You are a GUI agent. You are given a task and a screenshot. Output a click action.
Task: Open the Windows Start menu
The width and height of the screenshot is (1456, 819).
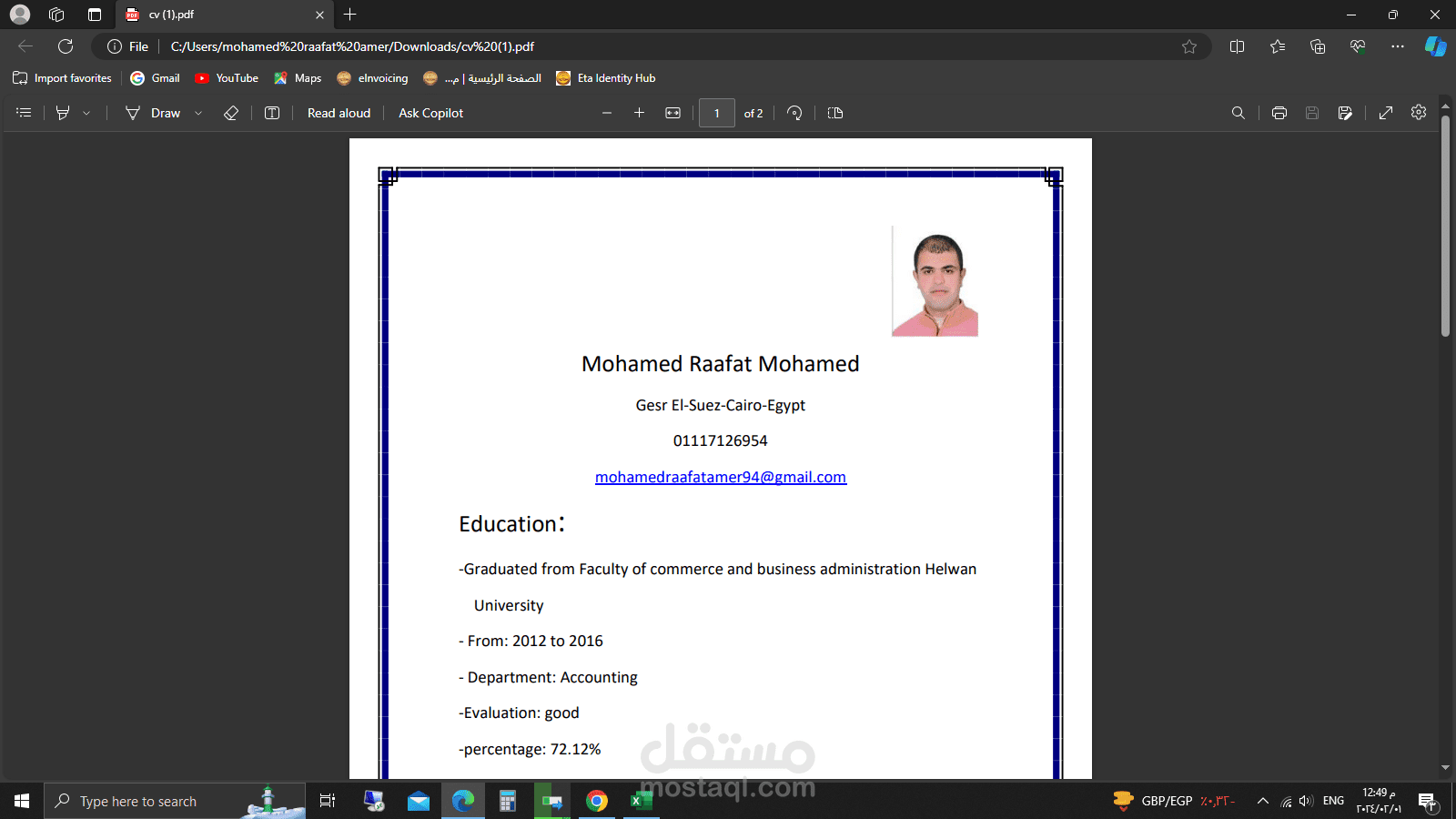pyautogui.click(x=22, y=801)
